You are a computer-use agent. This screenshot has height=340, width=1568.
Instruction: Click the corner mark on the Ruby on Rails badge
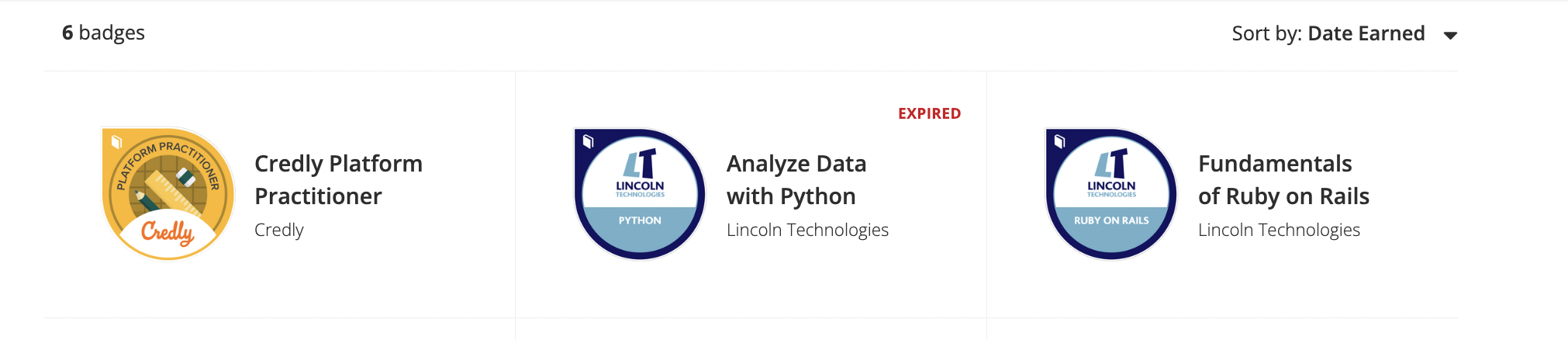(x=1060, y=141)
